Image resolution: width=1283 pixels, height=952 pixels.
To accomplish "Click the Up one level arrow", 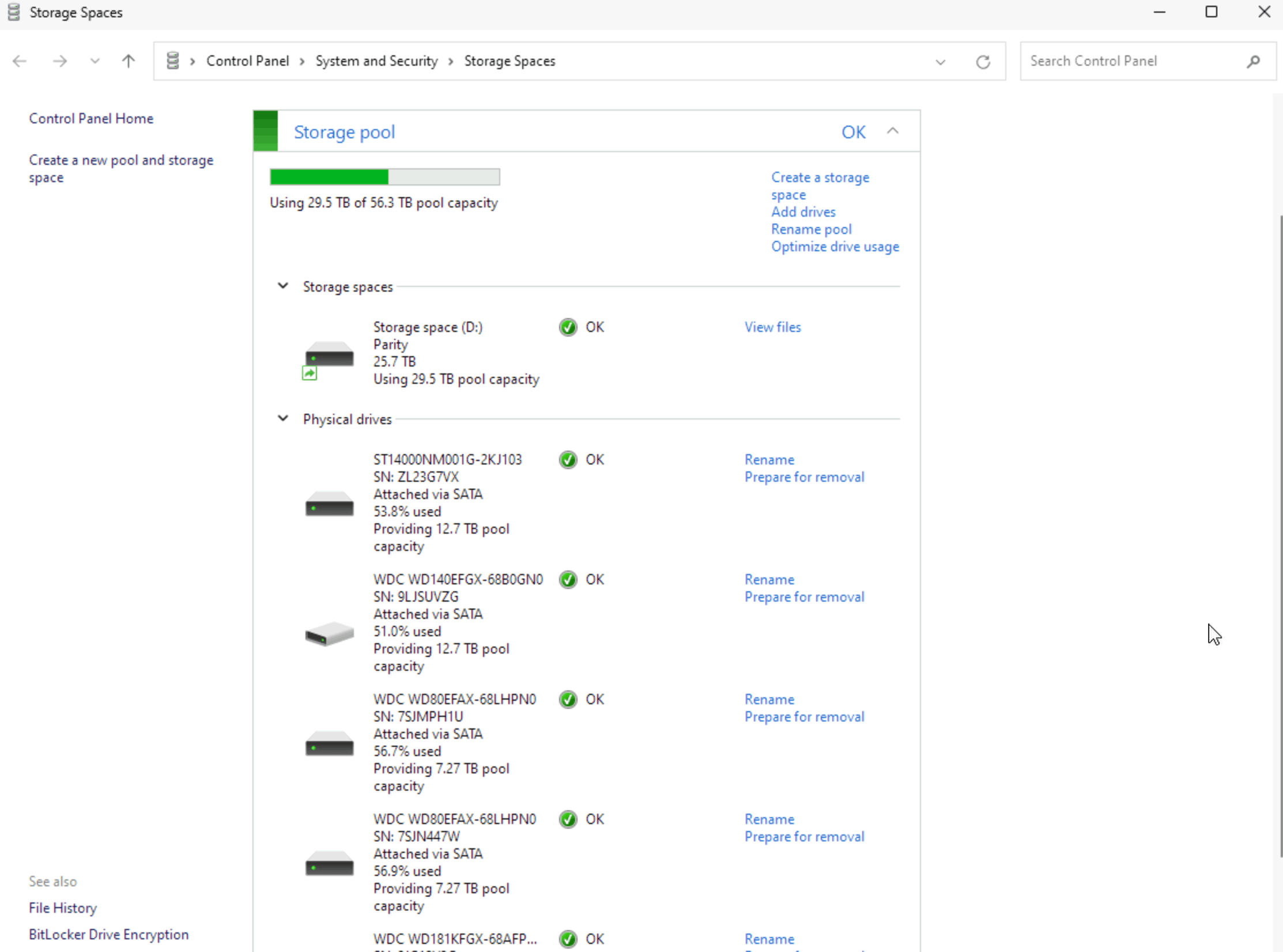I will click(x=129, y=61).
